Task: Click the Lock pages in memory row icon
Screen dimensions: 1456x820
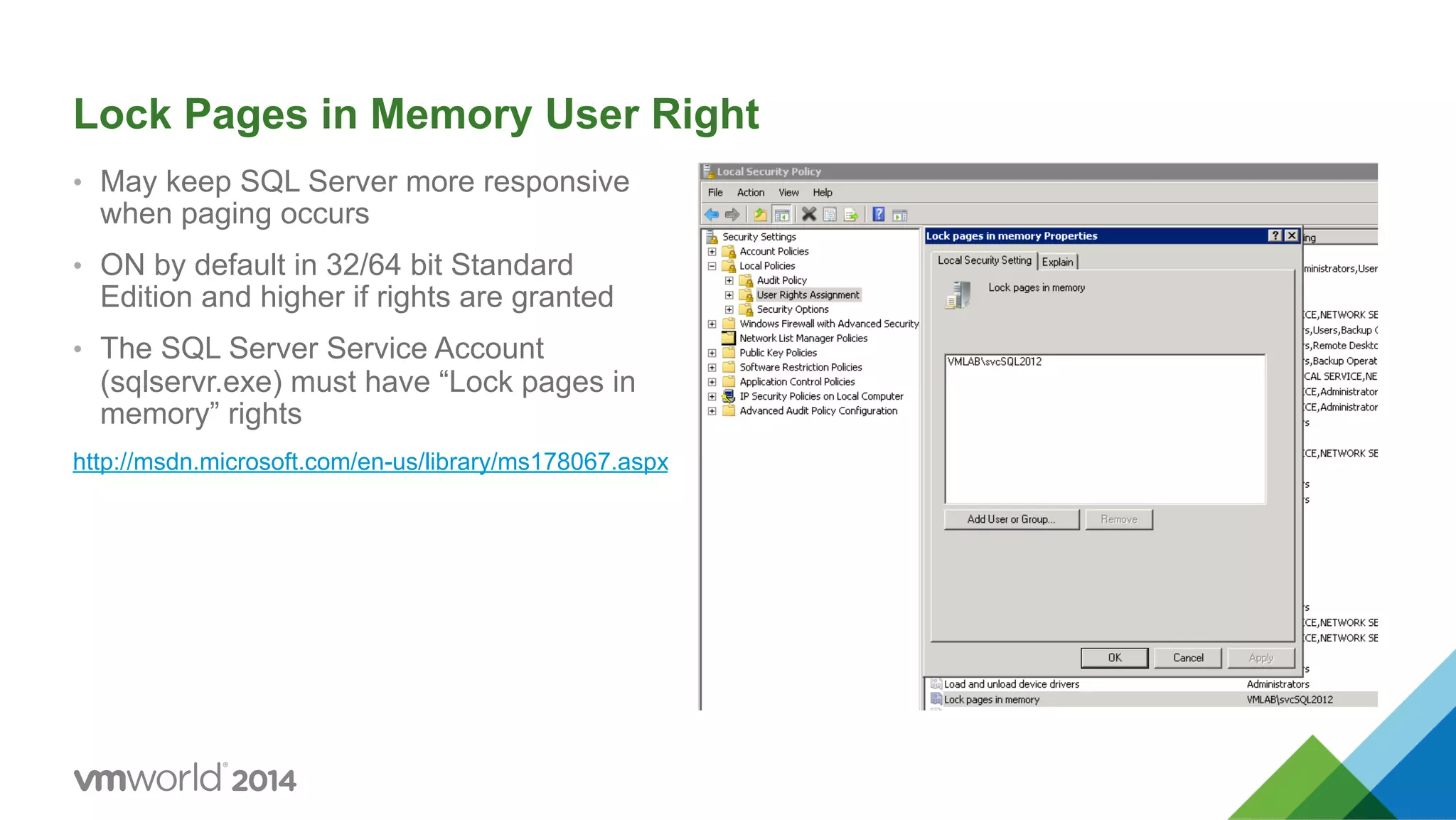Action: pyautogui.click(x=936, y=699)
